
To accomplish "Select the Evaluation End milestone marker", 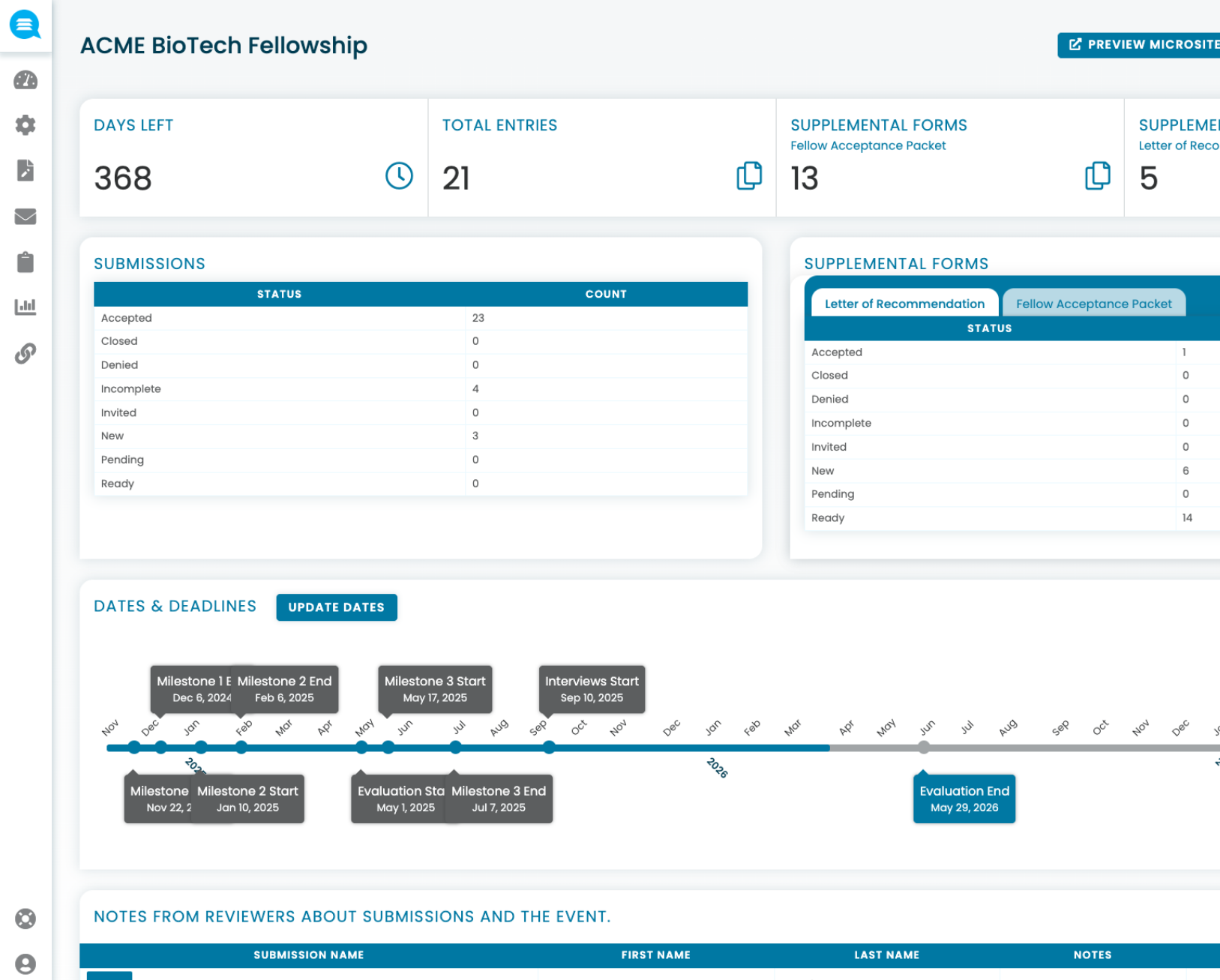I will [x=964, y=799].
